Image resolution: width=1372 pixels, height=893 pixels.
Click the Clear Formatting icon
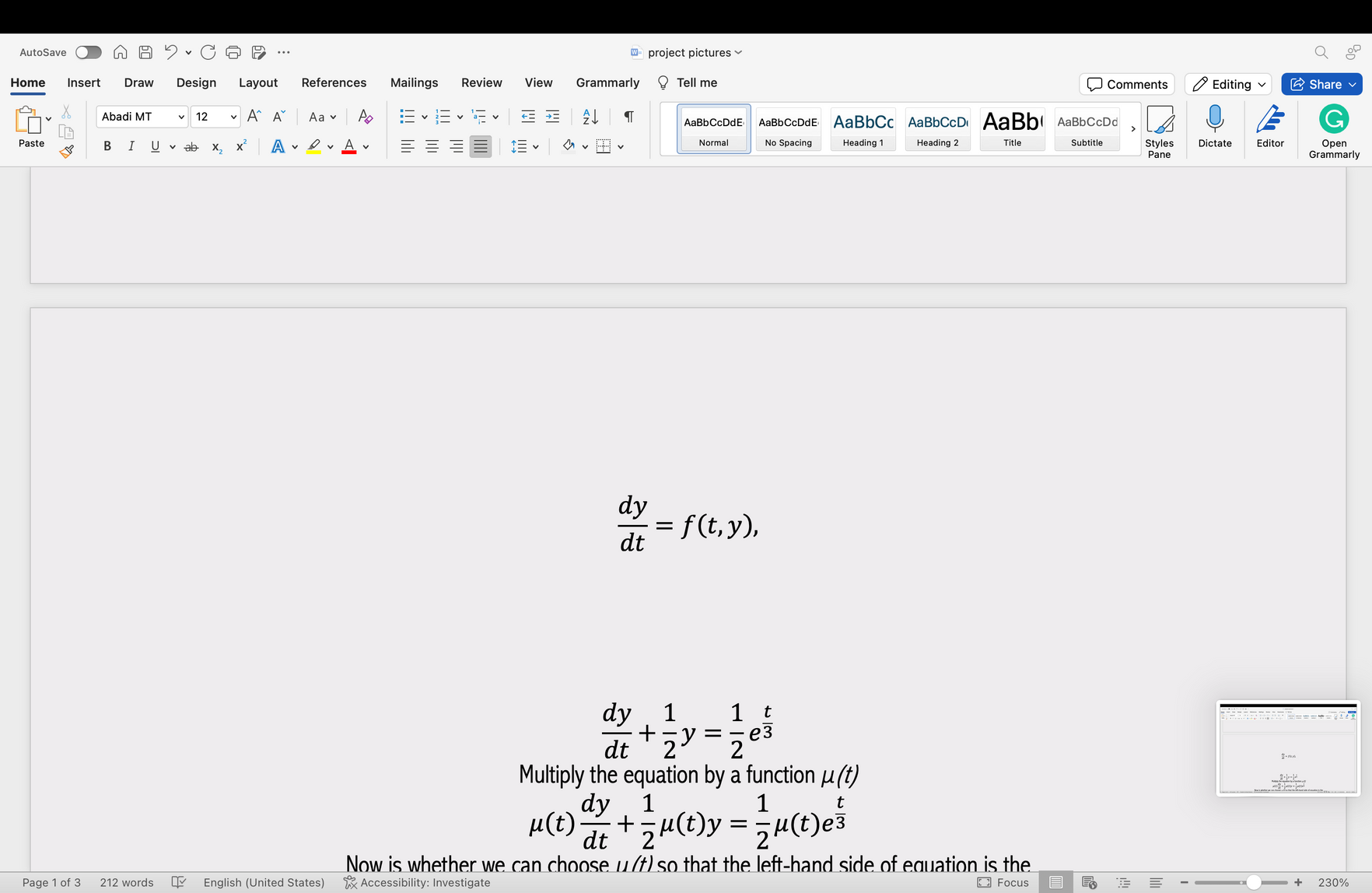pos(365,117)
